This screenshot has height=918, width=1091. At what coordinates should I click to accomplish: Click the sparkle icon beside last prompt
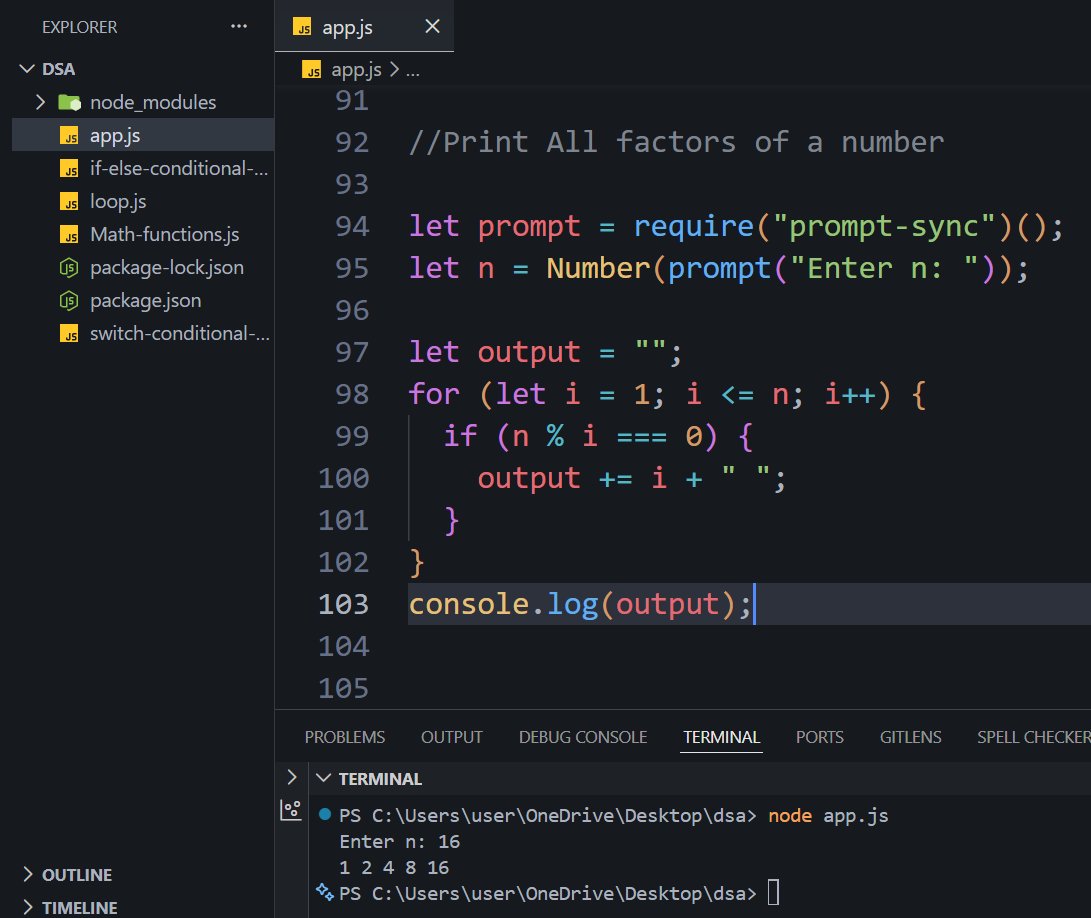point(324,892)
